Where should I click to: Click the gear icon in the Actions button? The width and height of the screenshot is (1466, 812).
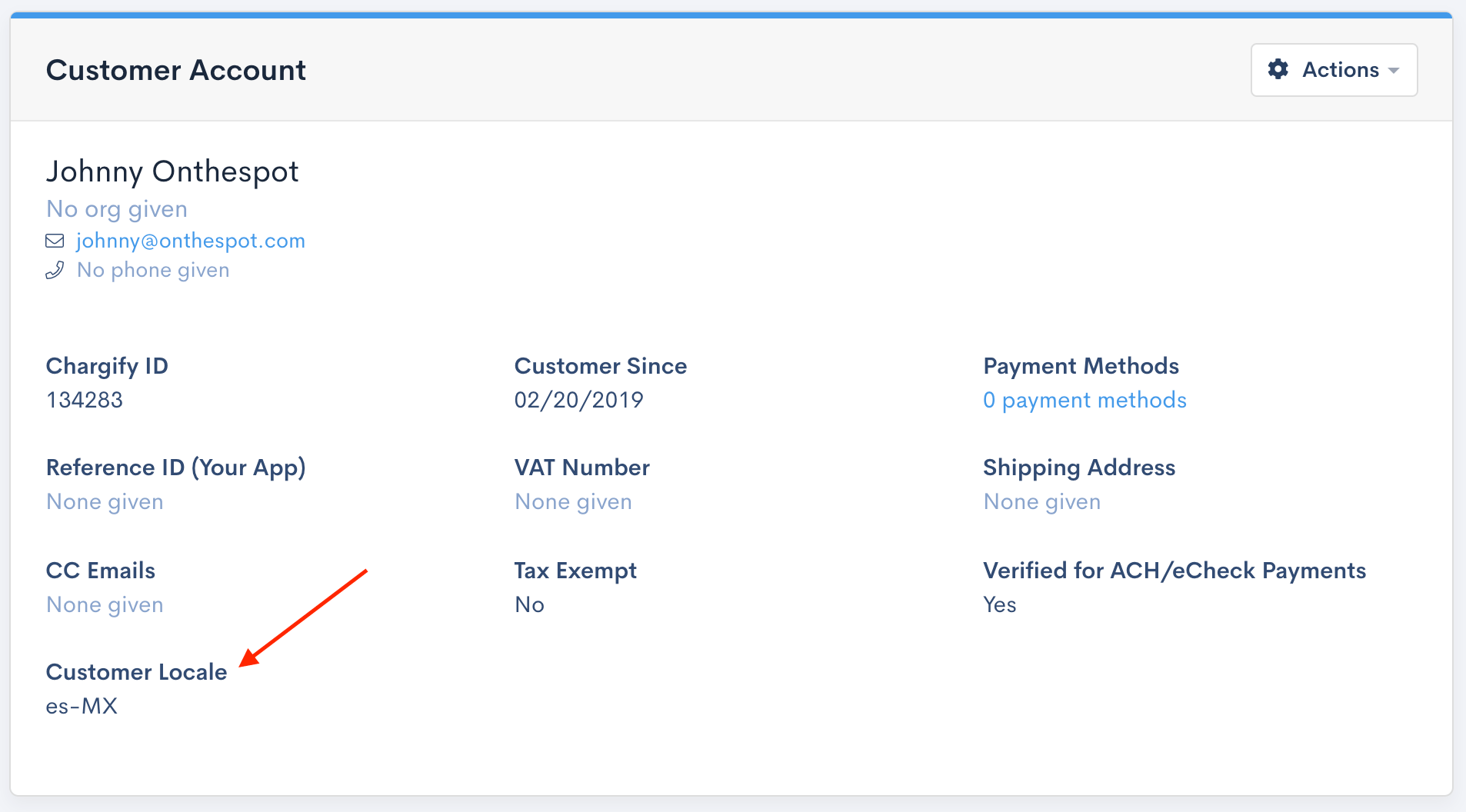tap(1278, 70)
